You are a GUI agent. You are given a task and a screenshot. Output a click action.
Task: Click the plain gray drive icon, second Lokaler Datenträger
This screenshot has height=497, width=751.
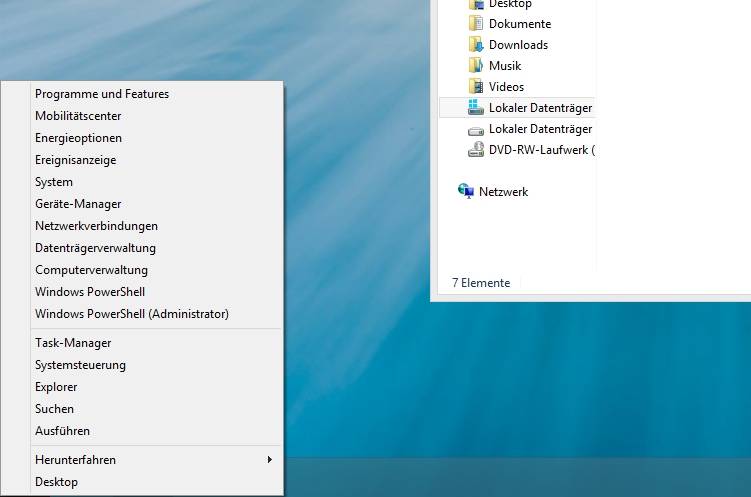click(x=476, y=130)
